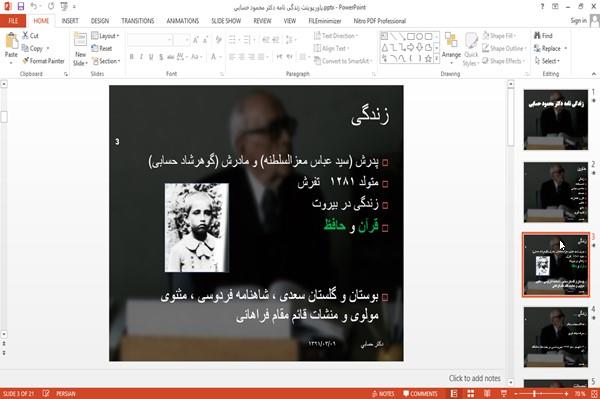Screen dimensions: 600x399
Task: Toggle numbered list formatting
Action: coord(249,40)
